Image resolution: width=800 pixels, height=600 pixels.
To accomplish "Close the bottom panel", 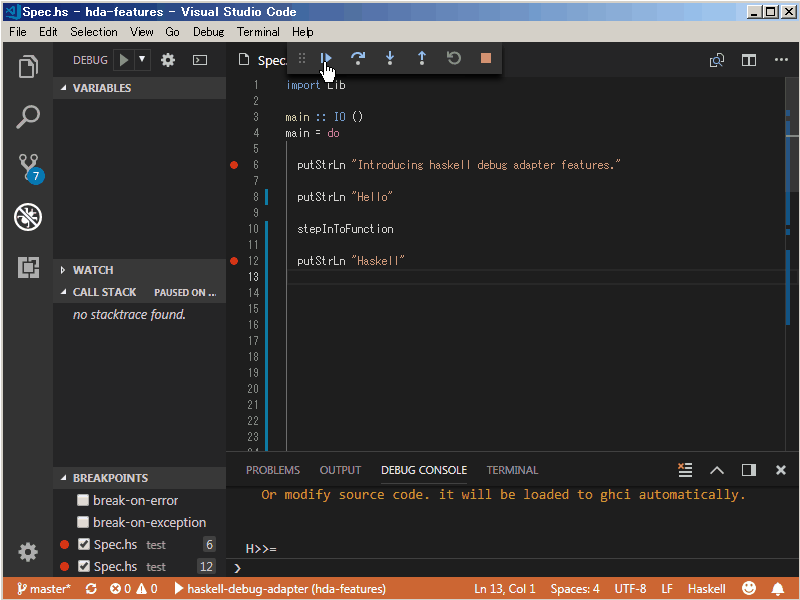I will click(x=781, y=470).
